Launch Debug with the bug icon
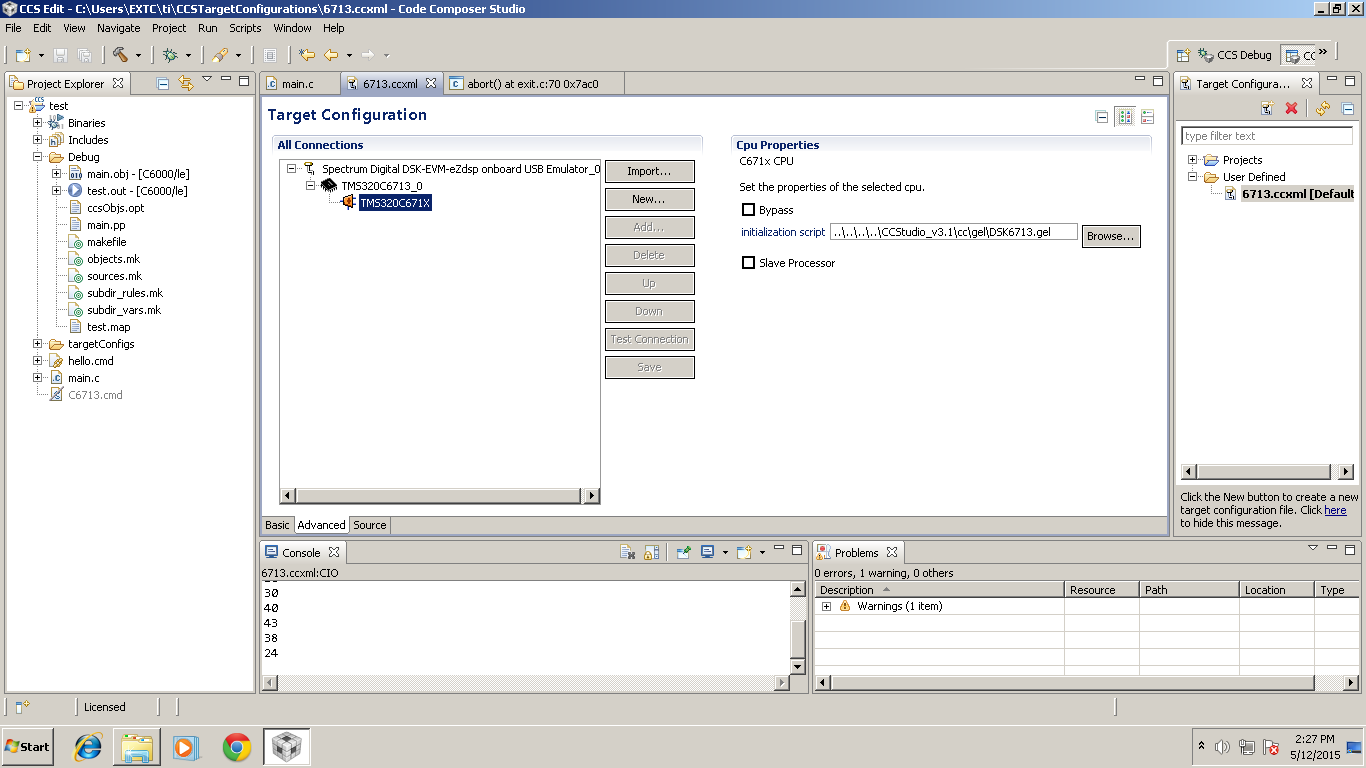This screenshot has width=1366, height=768. click(171, 55)
